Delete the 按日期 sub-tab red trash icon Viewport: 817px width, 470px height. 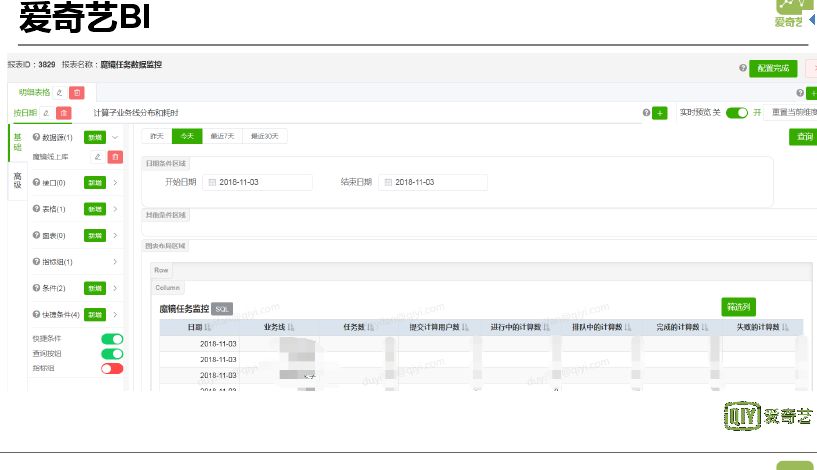[x=64, y=113]
